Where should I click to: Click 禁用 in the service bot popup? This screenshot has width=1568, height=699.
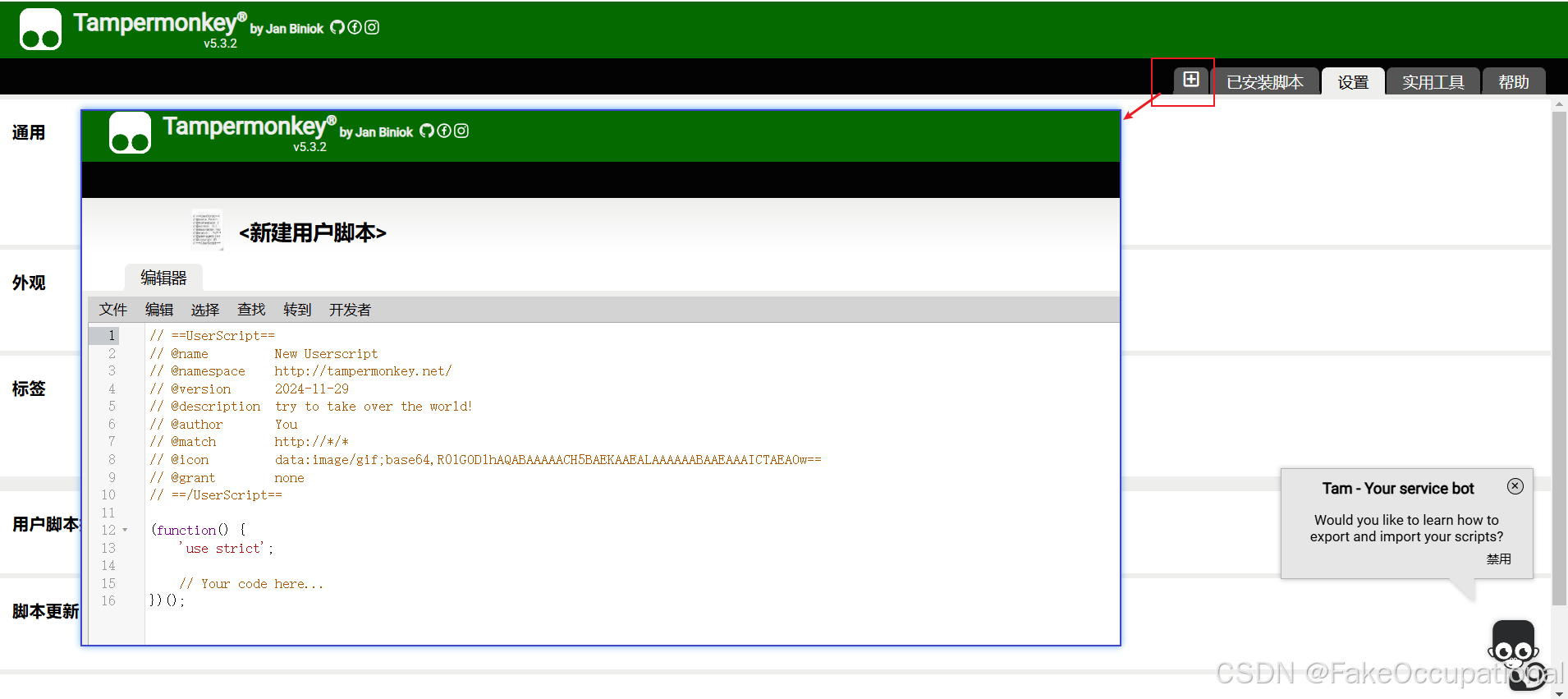1498,559
